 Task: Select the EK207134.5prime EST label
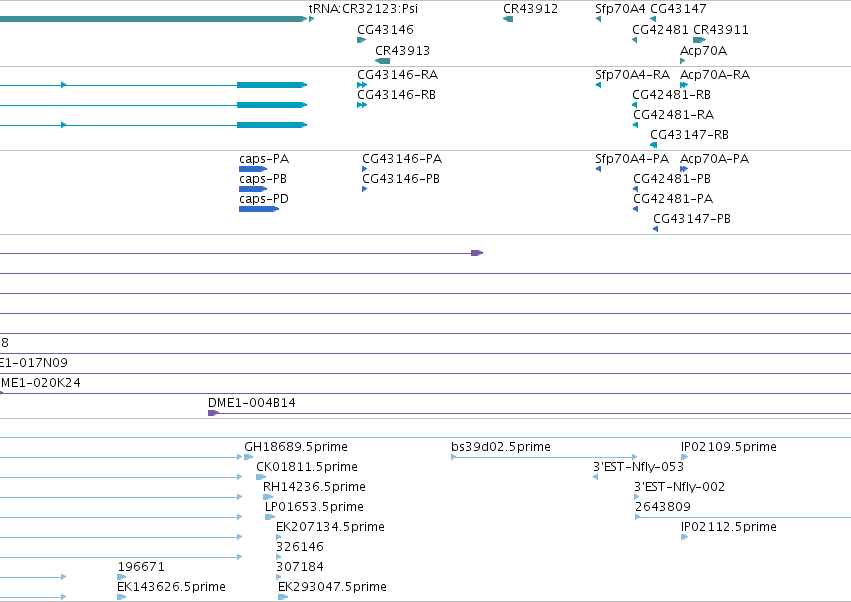(331, 527)
